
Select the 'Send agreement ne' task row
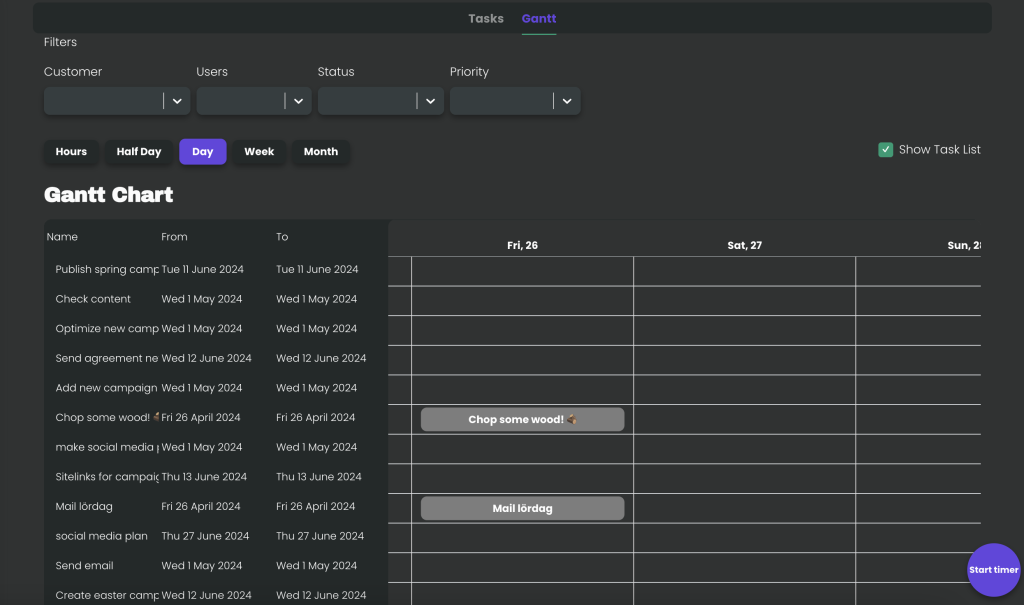[x=216, y=358]
